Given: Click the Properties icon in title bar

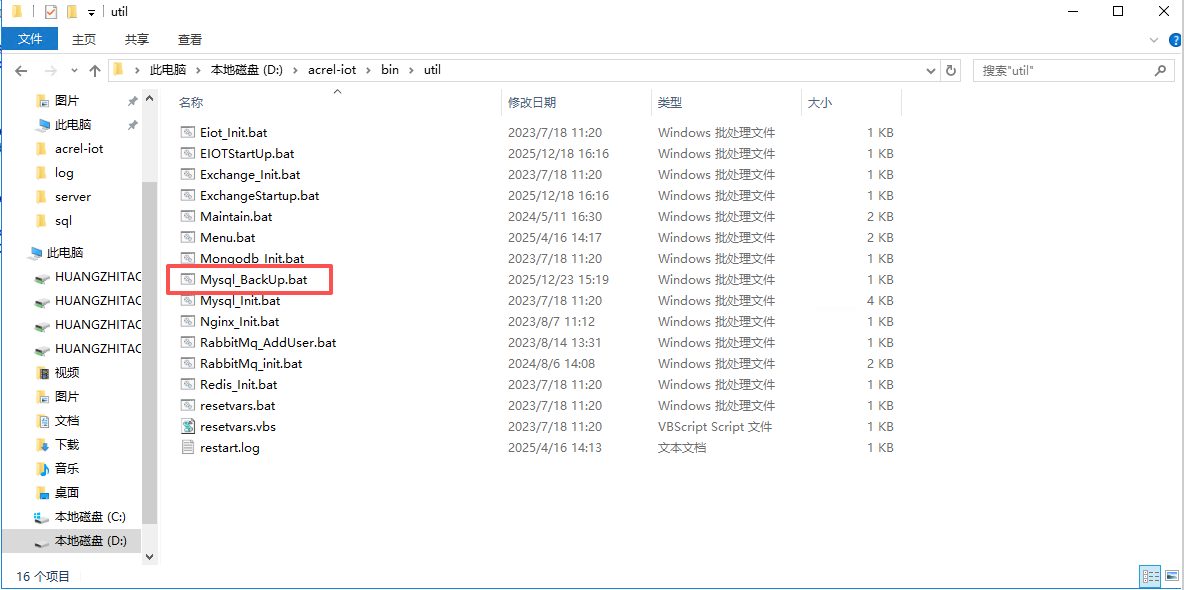Looking at the screenshot, I should (51, 12).
